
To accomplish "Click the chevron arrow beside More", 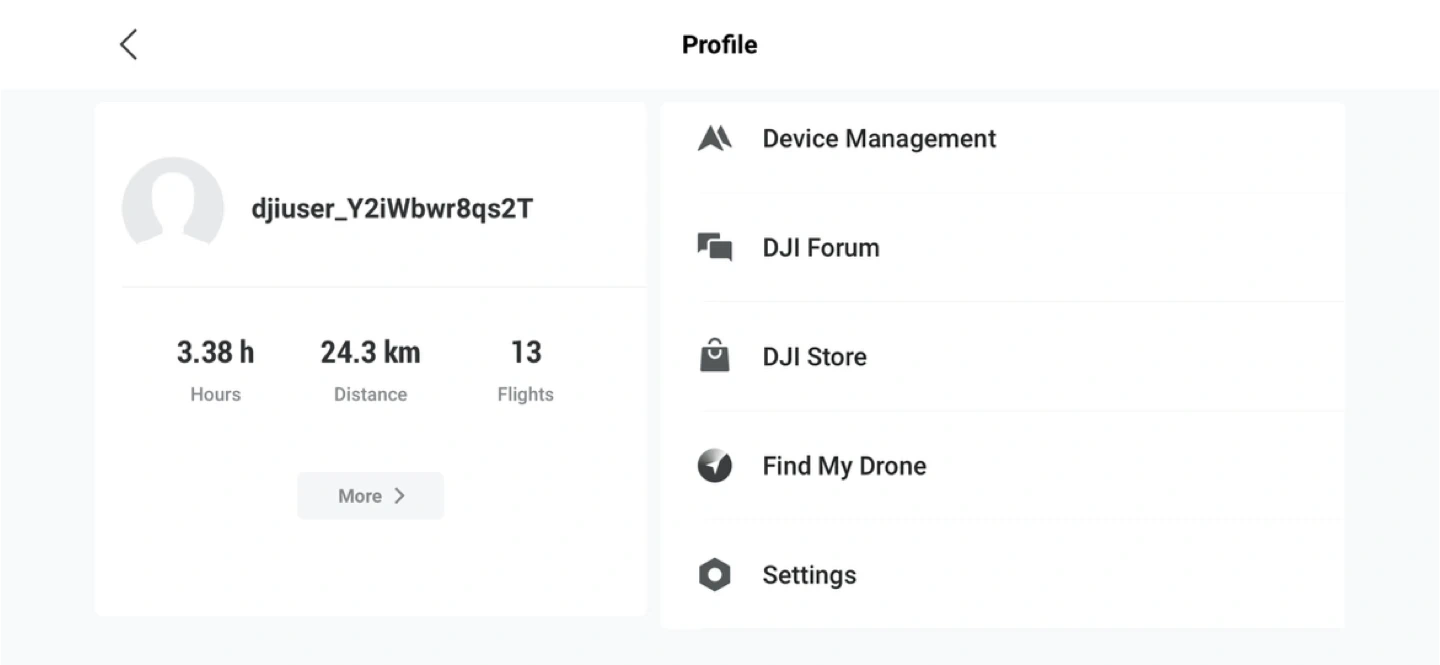I will click(399, 496).
